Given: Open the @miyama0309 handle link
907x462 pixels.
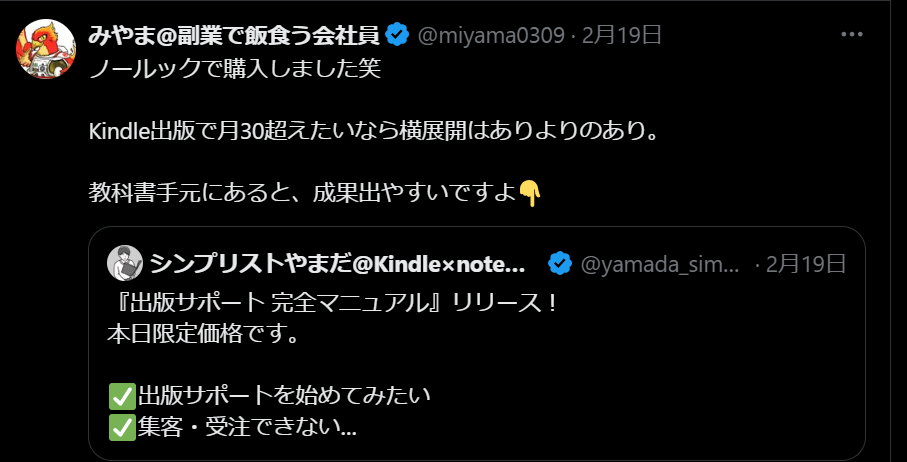Looking at the screenshot, I should [491, 35].
